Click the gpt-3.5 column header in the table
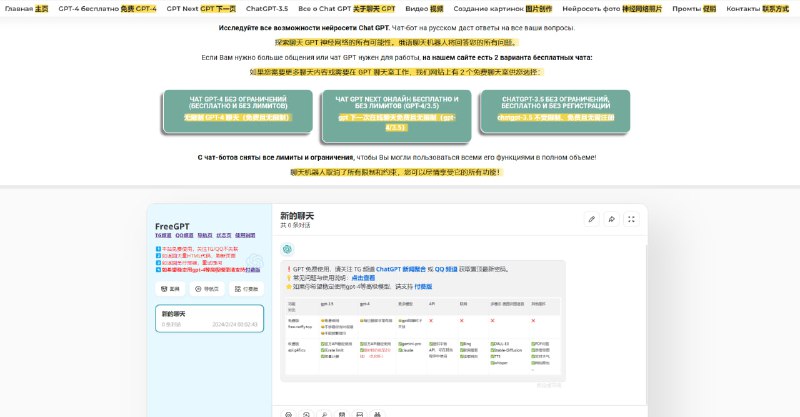 click(327, 304)
